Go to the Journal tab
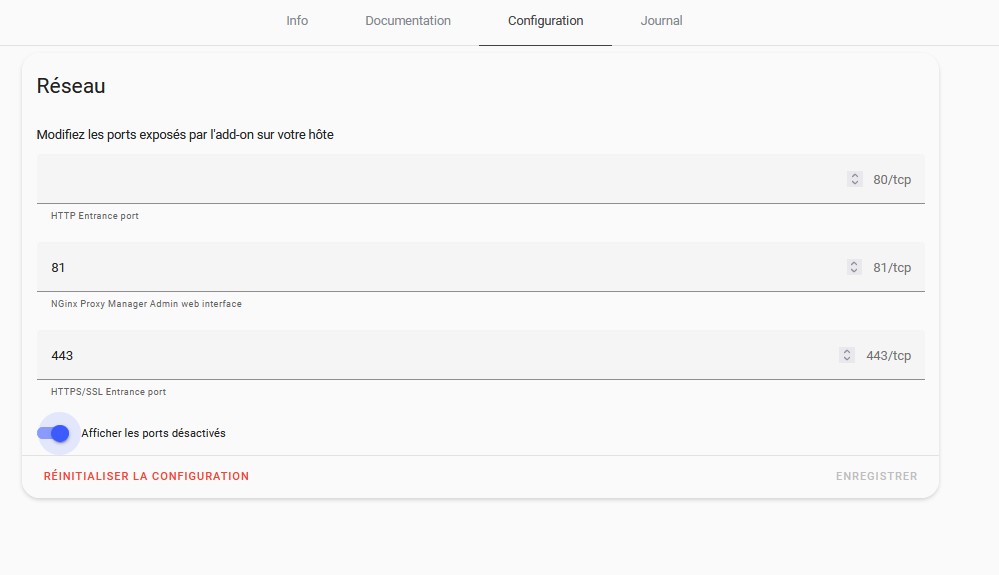The width and height of the screenshot is (999, 575). [661, 21]
